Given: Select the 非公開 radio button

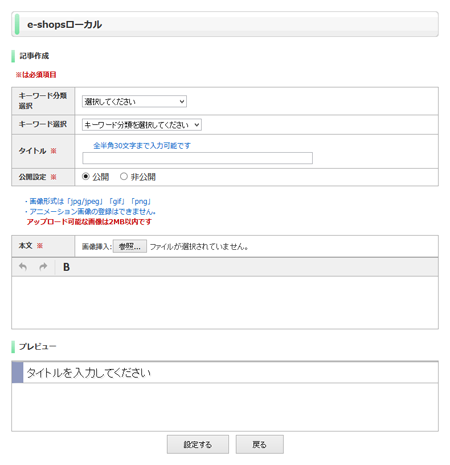Looking at the screenshot, I should [124, 176].
